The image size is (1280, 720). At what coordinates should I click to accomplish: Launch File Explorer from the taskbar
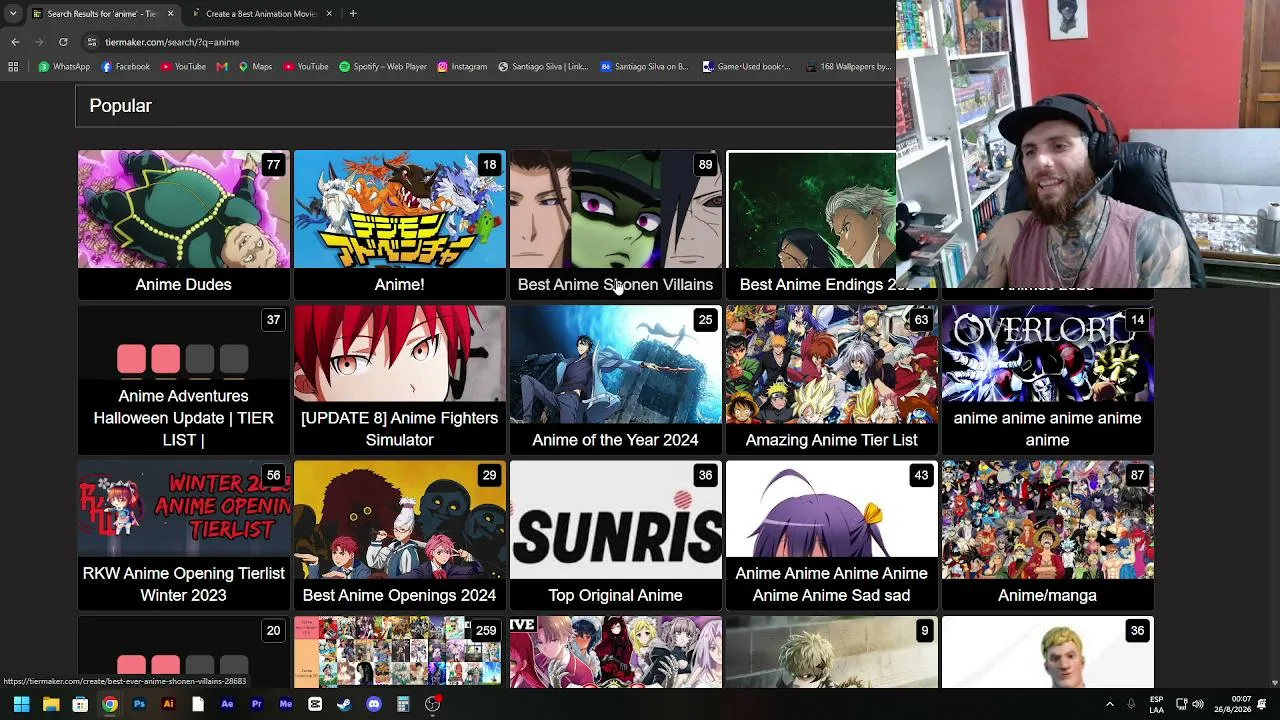pyautogui.click(x=51, y=704)
